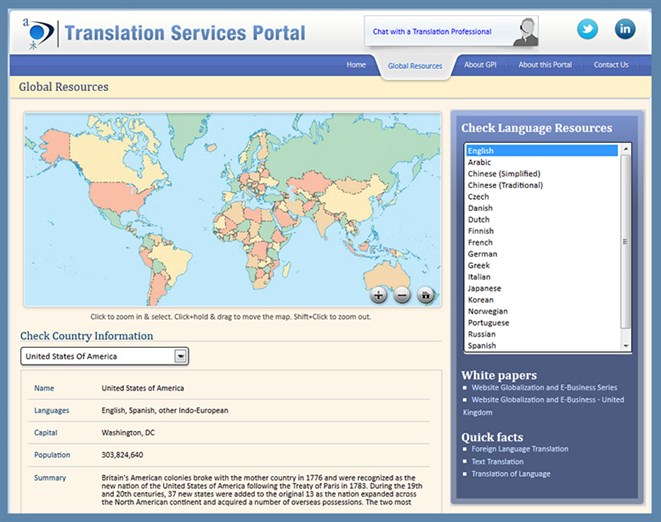
Task: Select Arabic in the language list
Action: pos(542,162)
